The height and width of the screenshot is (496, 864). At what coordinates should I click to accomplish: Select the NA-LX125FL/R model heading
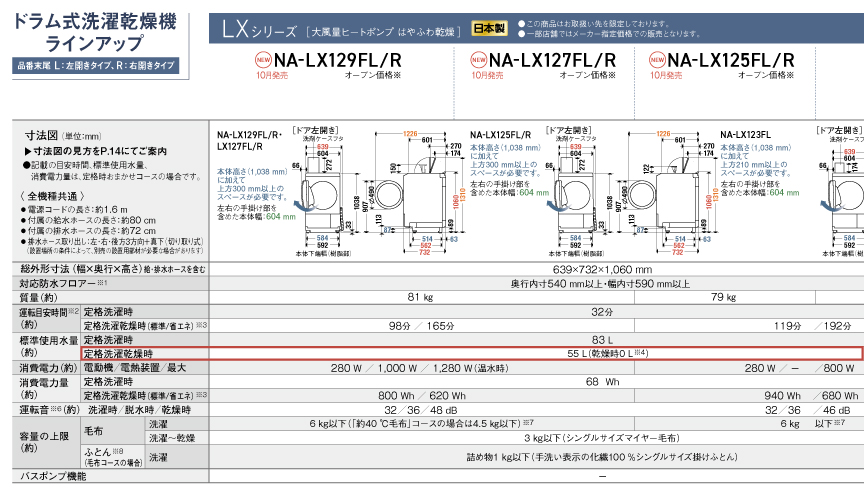[x=731, y=60]
